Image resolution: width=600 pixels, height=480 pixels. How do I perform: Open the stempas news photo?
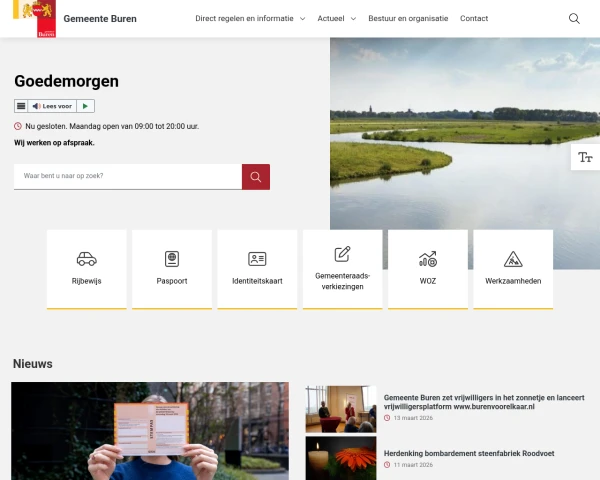tap(150, 431)
